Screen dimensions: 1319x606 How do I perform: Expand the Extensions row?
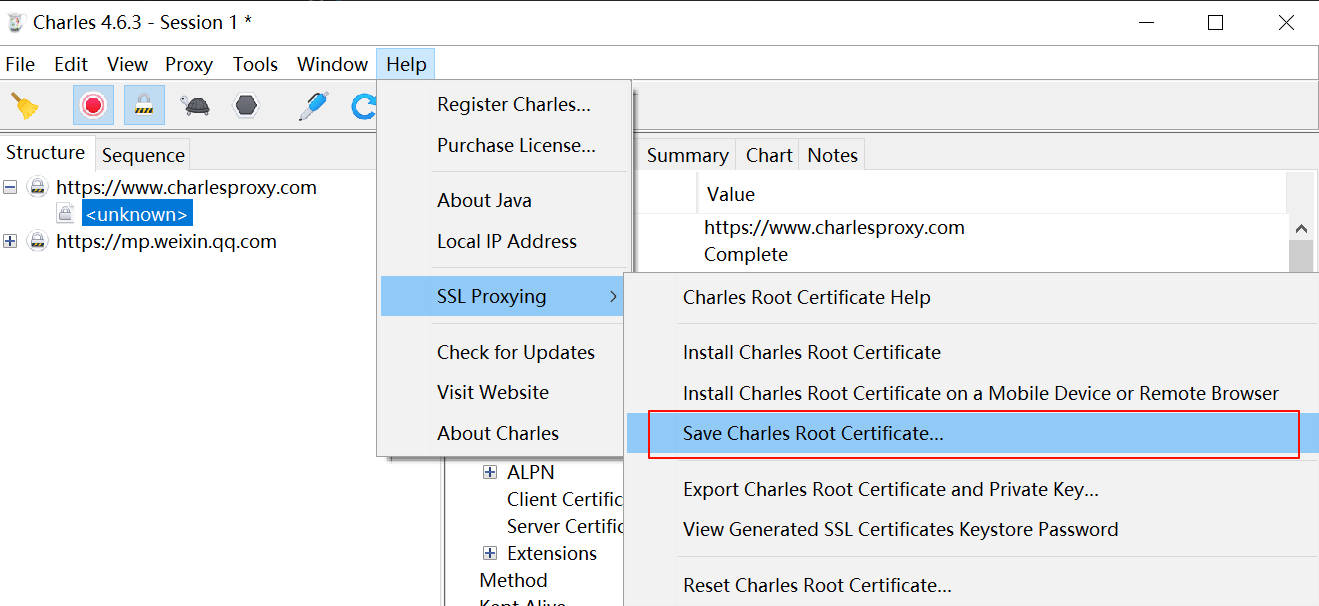[x=490, y=553]
